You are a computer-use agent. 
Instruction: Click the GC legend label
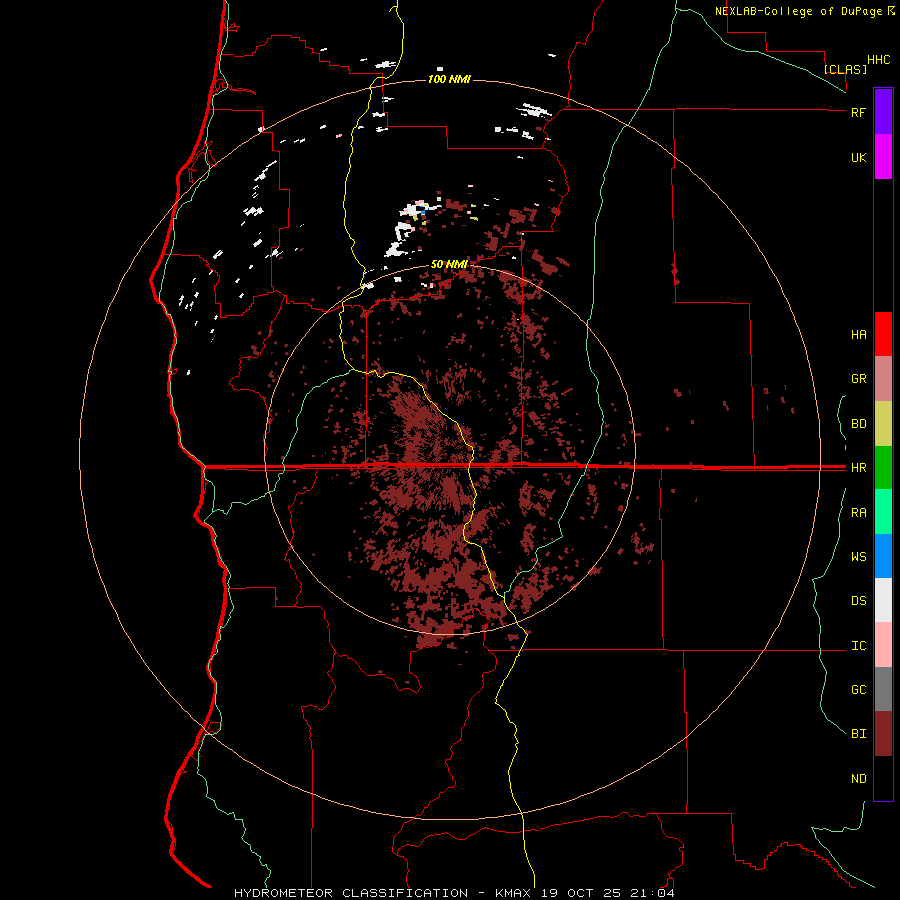tap(858, 690)
